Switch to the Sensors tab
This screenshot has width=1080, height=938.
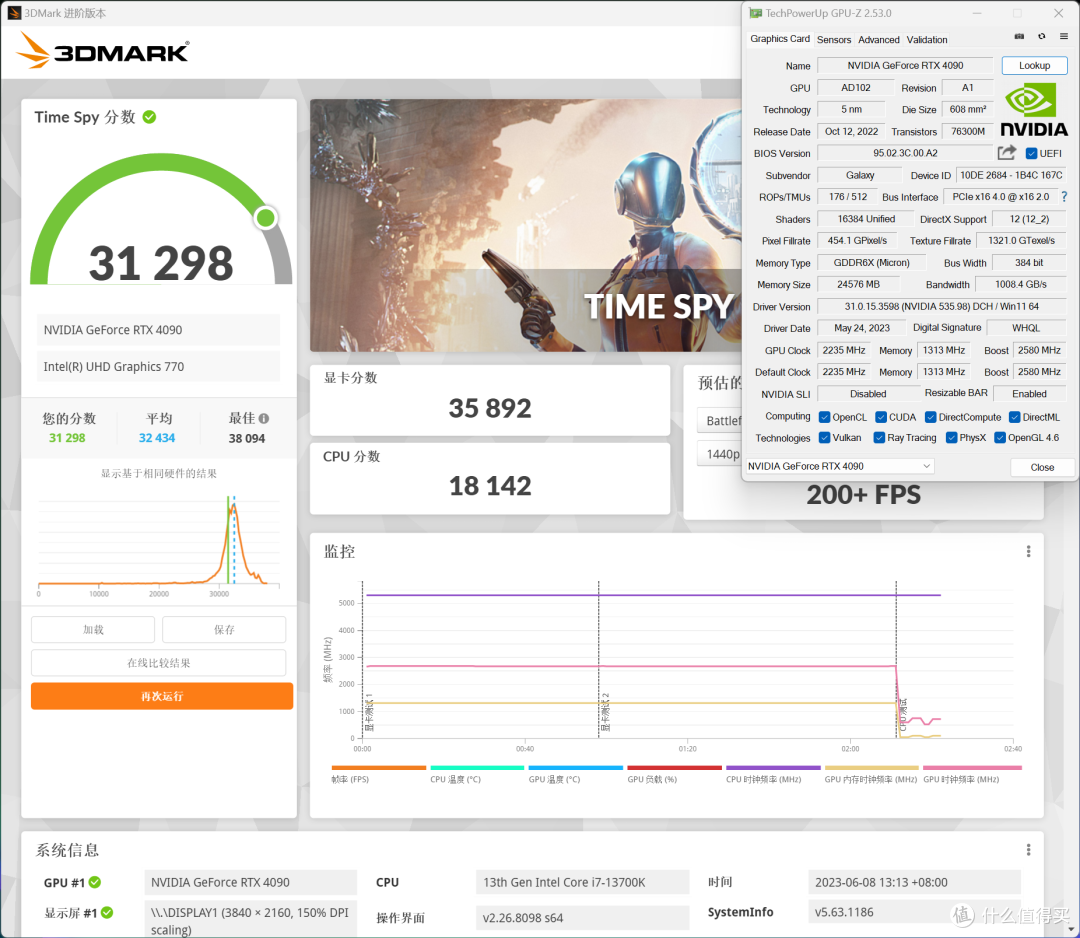(833, 40)
